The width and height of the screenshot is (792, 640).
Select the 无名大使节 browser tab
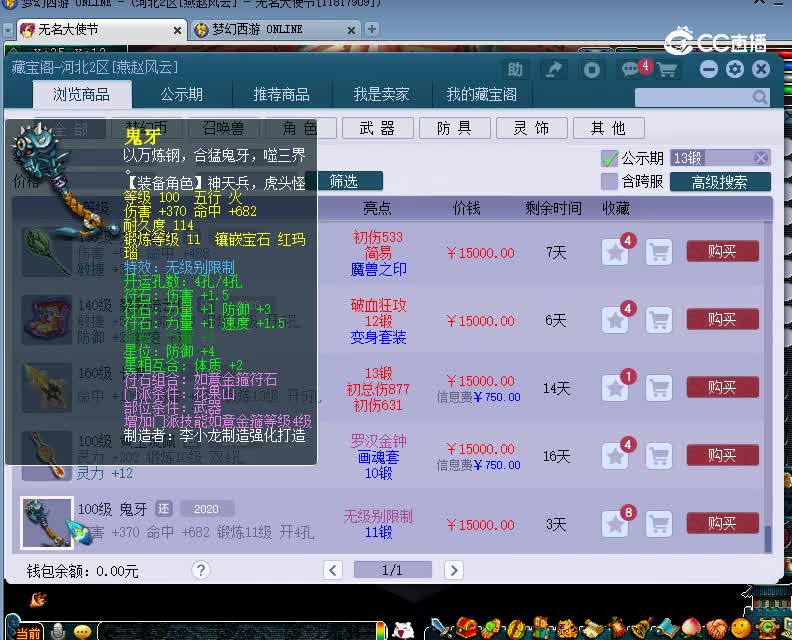pos(101,30)
